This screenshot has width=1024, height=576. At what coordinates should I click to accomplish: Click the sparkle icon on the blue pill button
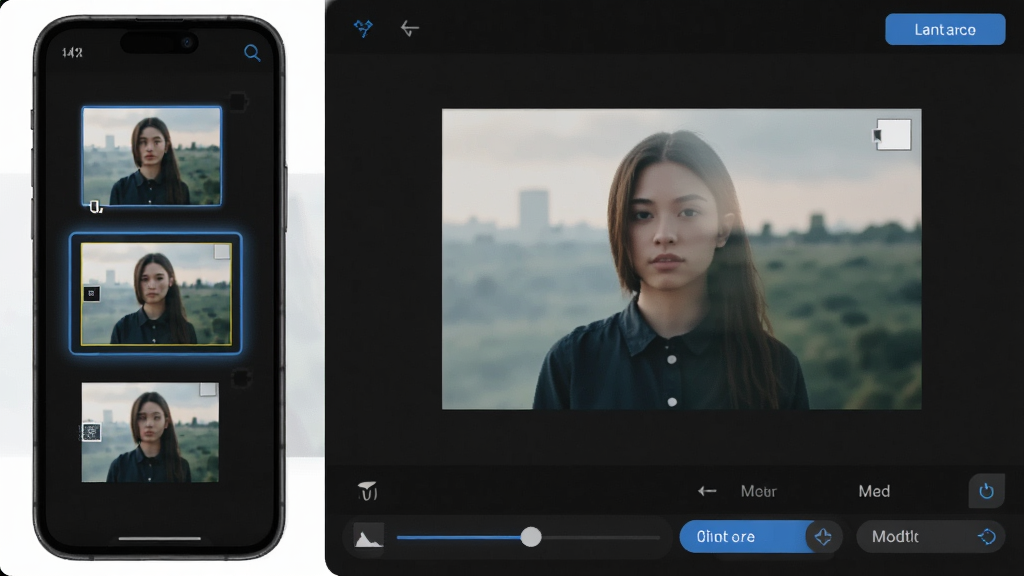pos(823,537)
